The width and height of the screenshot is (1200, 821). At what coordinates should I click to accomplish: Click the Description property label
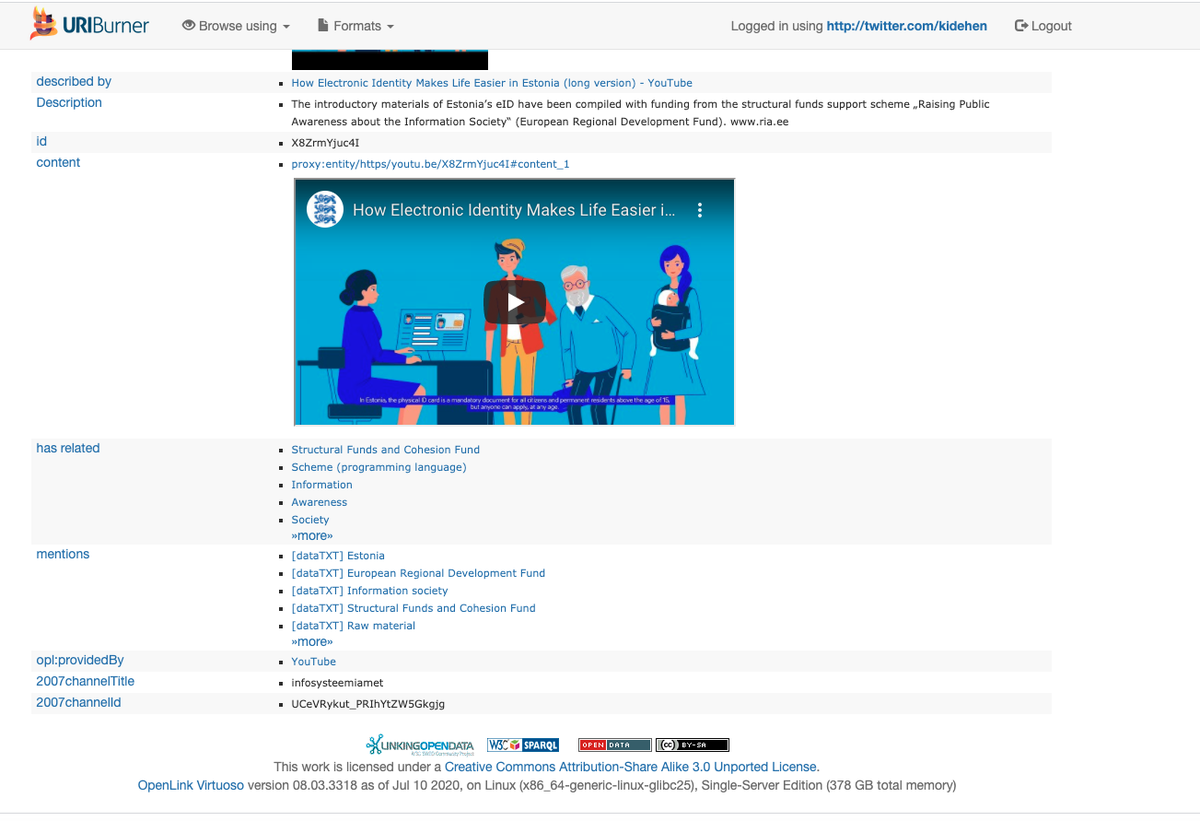pos(69,103)
